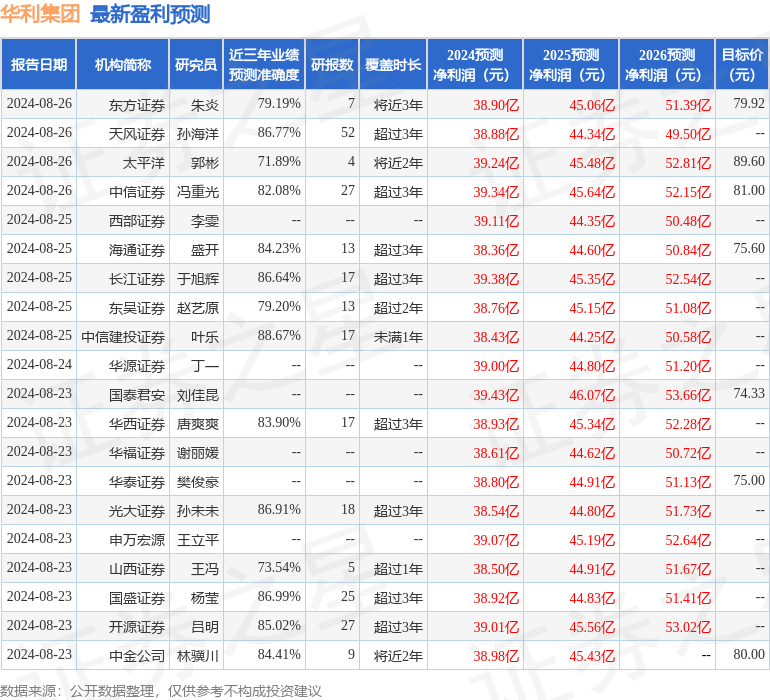Select researcher 于旭辉
The image size is (770, 700).
coord(198,279)
